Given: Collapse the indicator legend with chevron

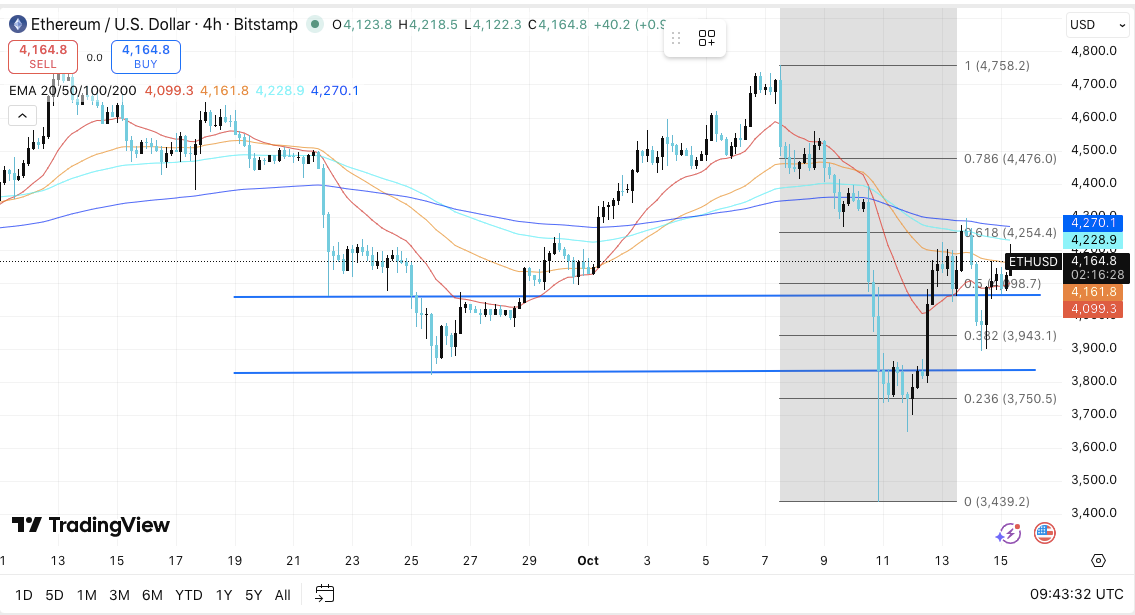Looking at the screenshot, I should [22, 116].
